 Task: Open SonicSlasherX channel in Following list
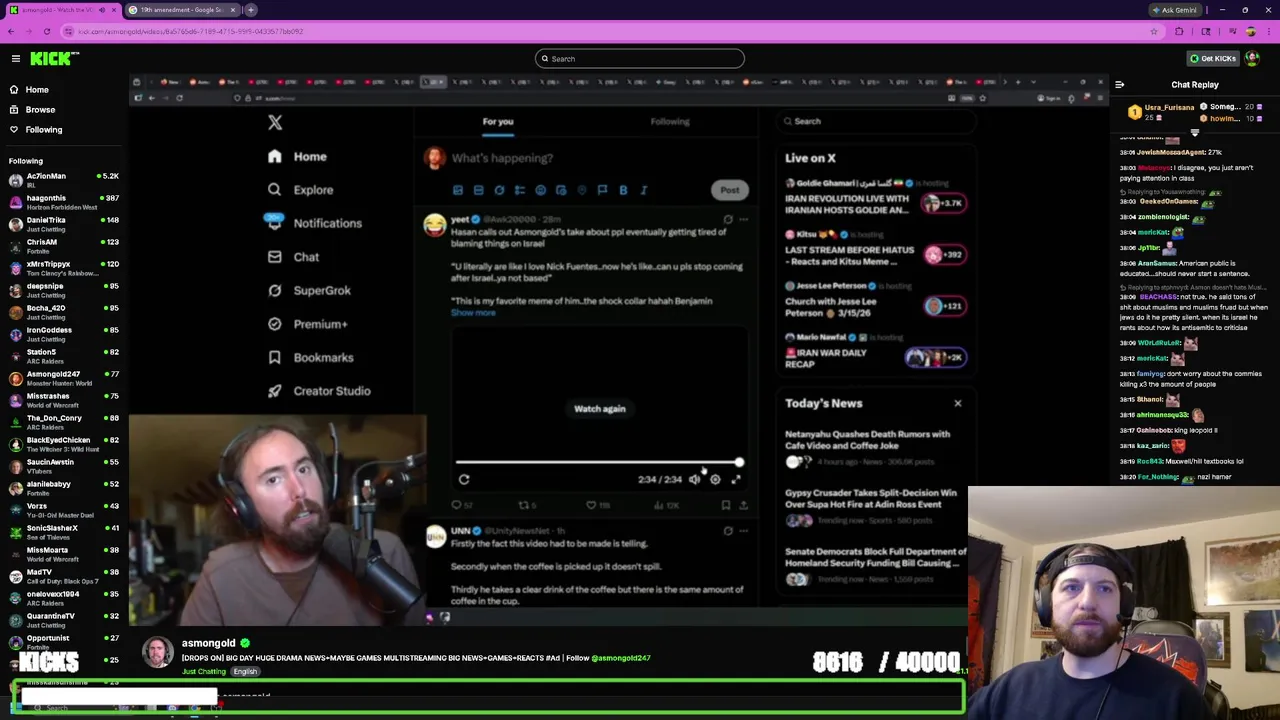[62, 532]
